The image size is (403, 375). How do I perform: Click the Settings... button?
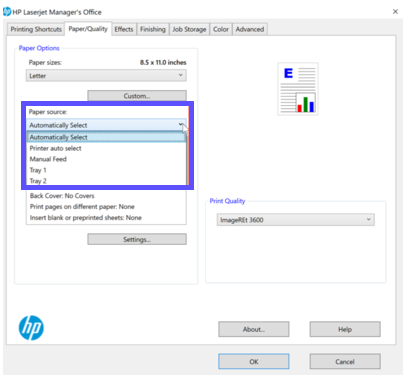coord(137,239)
